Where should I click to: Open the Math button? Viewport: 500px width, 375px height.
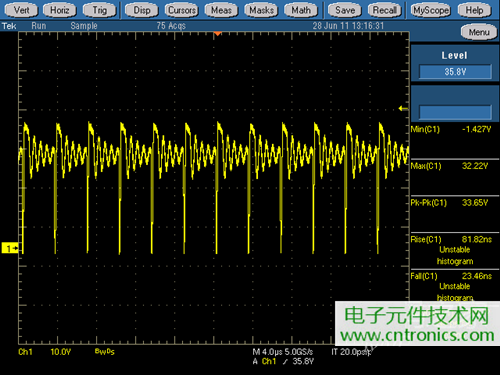pos(301,10)
